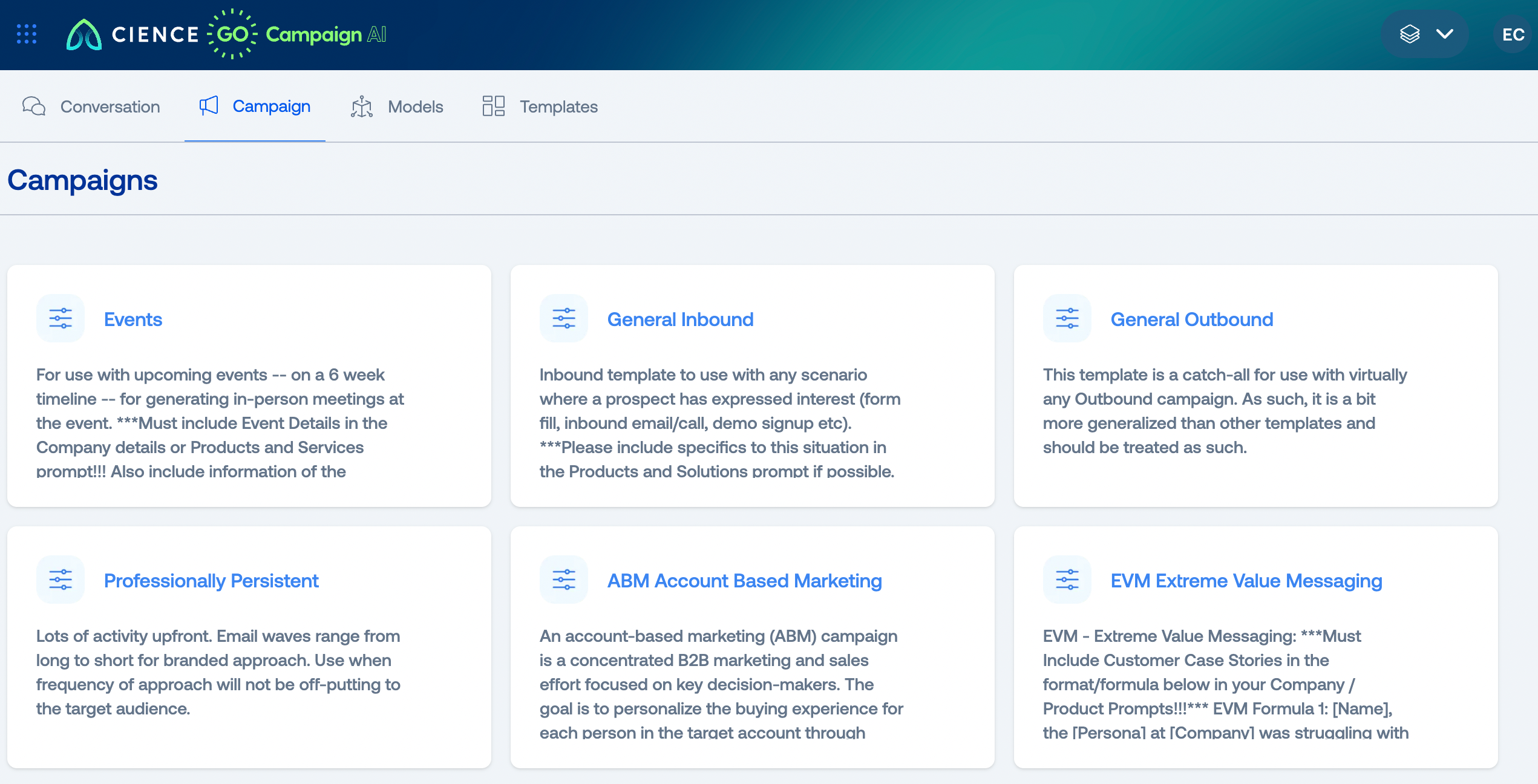Click the layers icon in the top bar
The width and height of the screenshot is (1538, 784).
[1410, 34]
